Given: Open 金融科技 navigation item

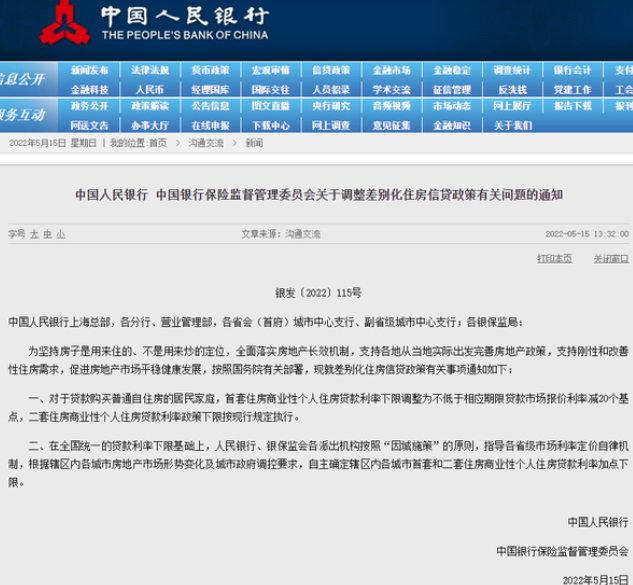Looking at the screenshot, I should click(x=90, y=90).
